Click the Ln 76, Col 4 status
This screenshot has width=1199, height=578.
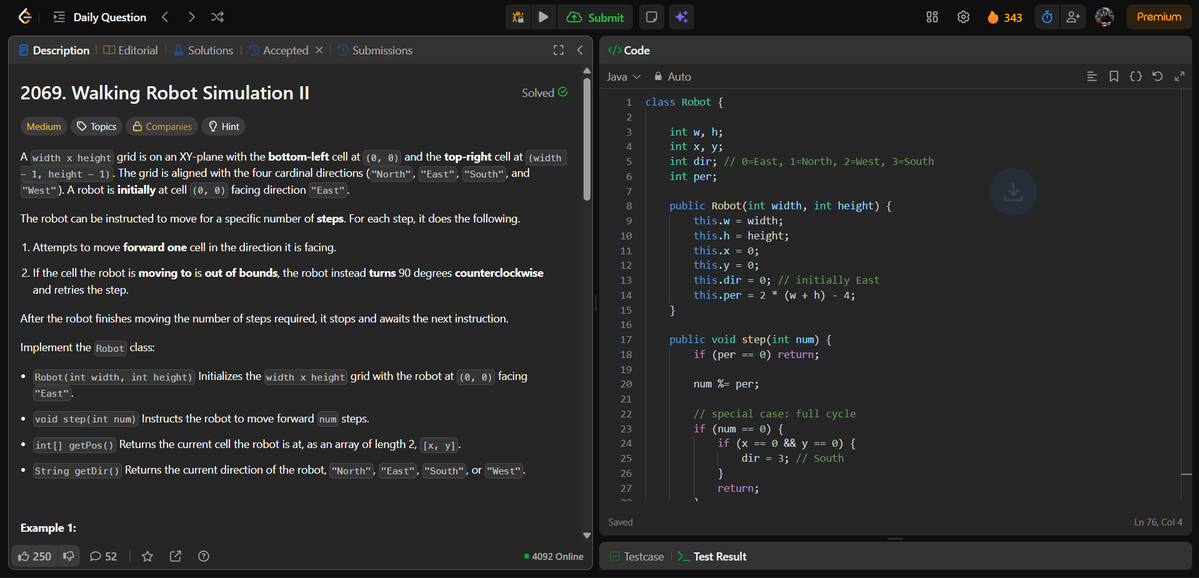1158,522
